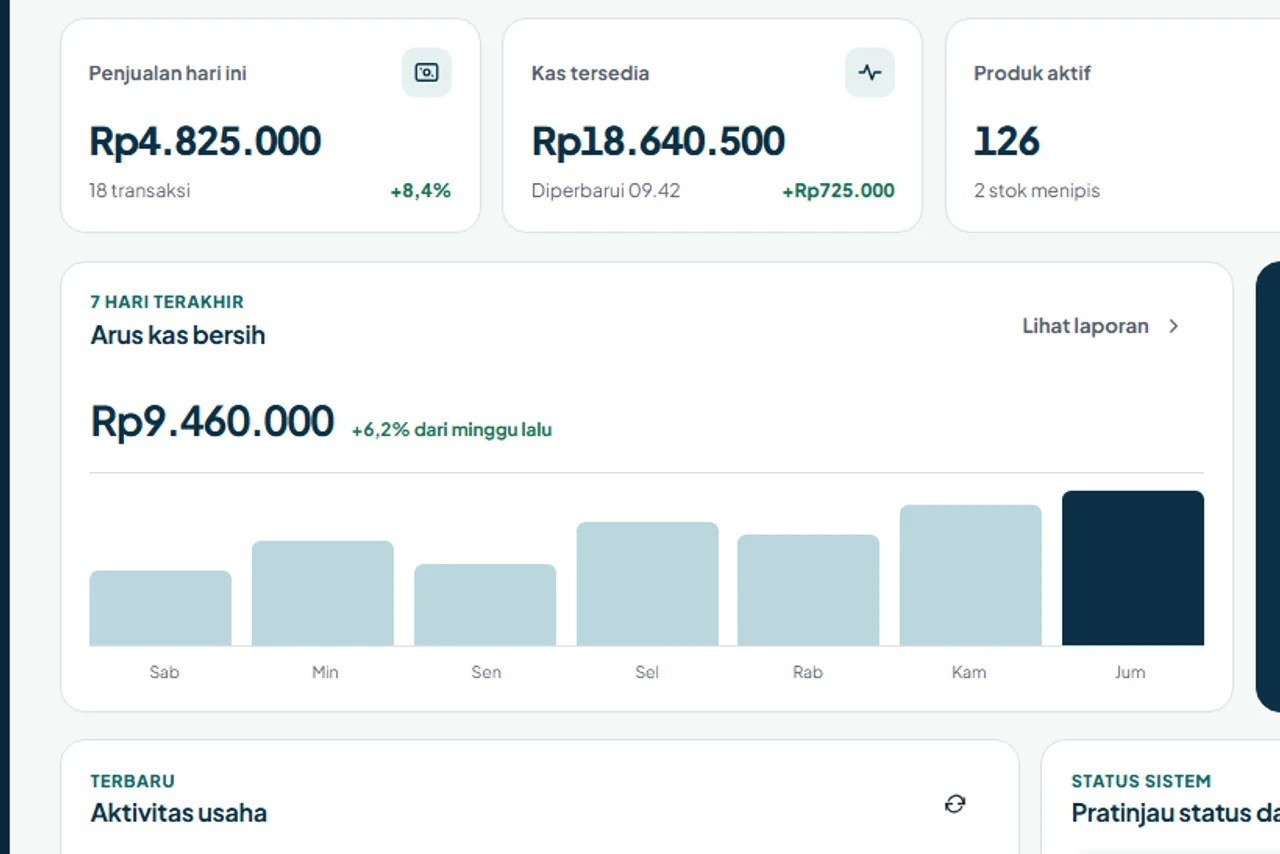
Task: Click the Pratinjau status heading
Action: tap(1176, 813)
